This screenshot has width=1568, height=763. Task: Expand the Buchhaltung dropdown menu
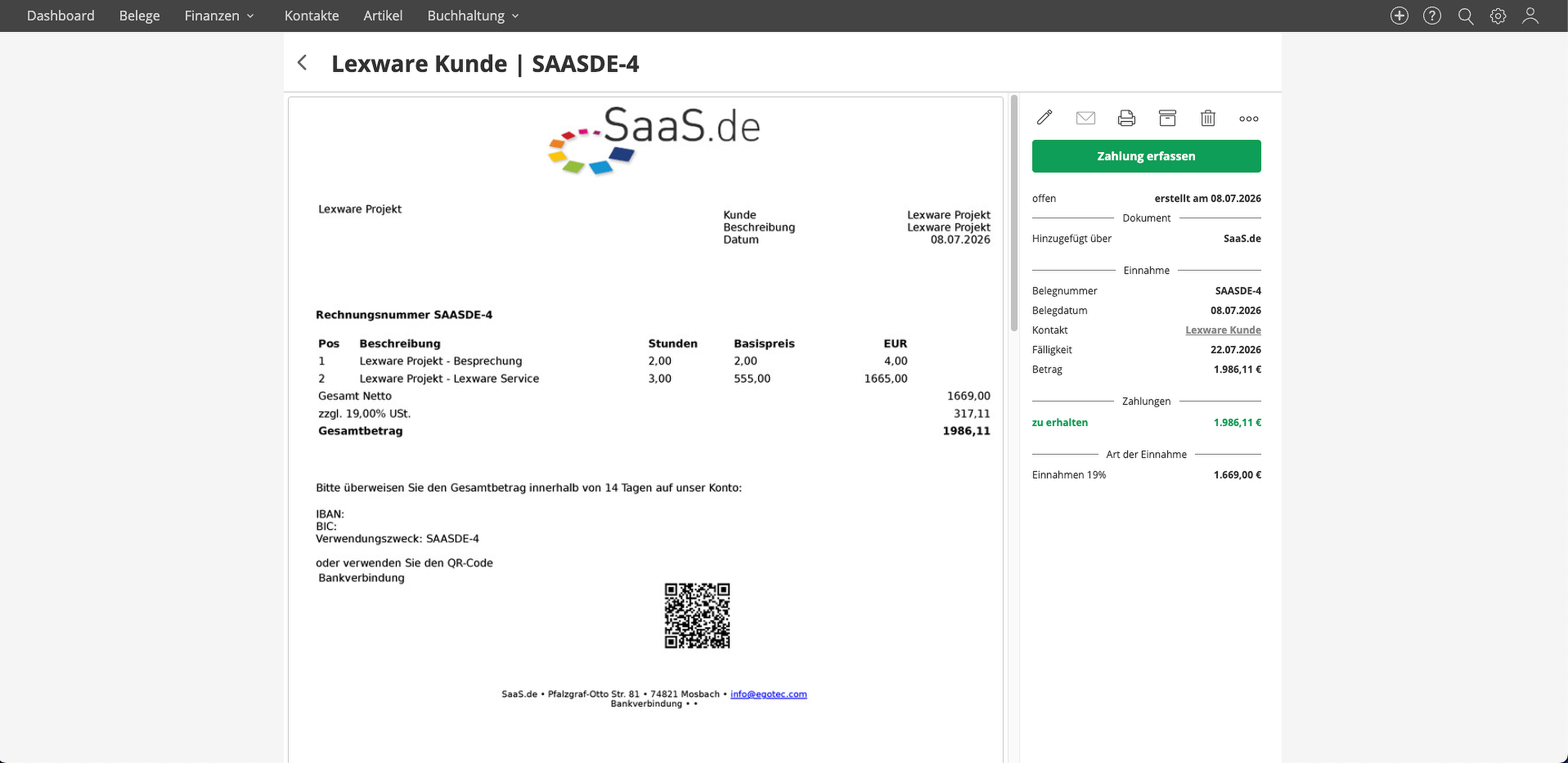(x=473, y=16)
